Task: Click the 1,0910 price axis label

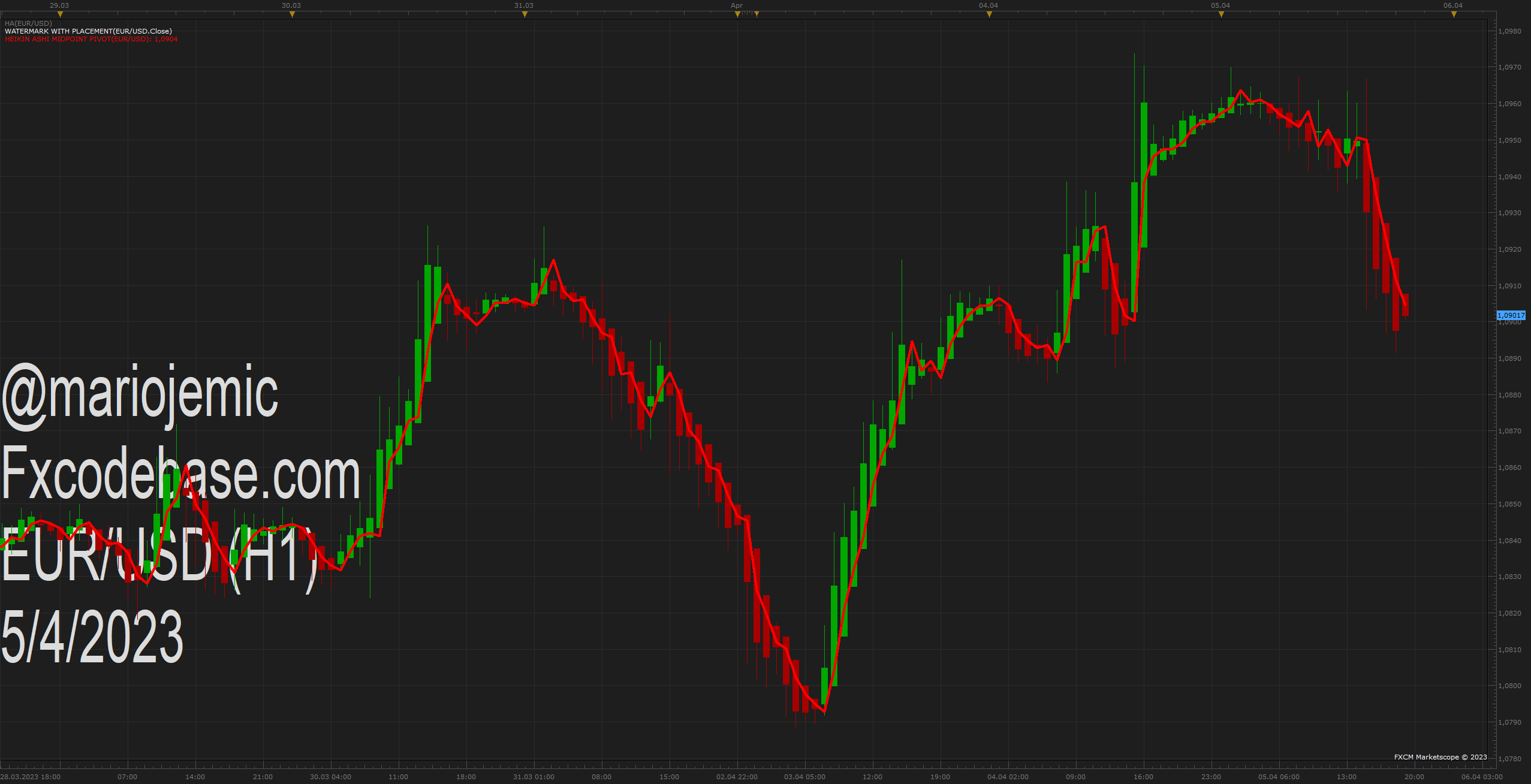Action: pyautogui.click(x=1509, y=286)
